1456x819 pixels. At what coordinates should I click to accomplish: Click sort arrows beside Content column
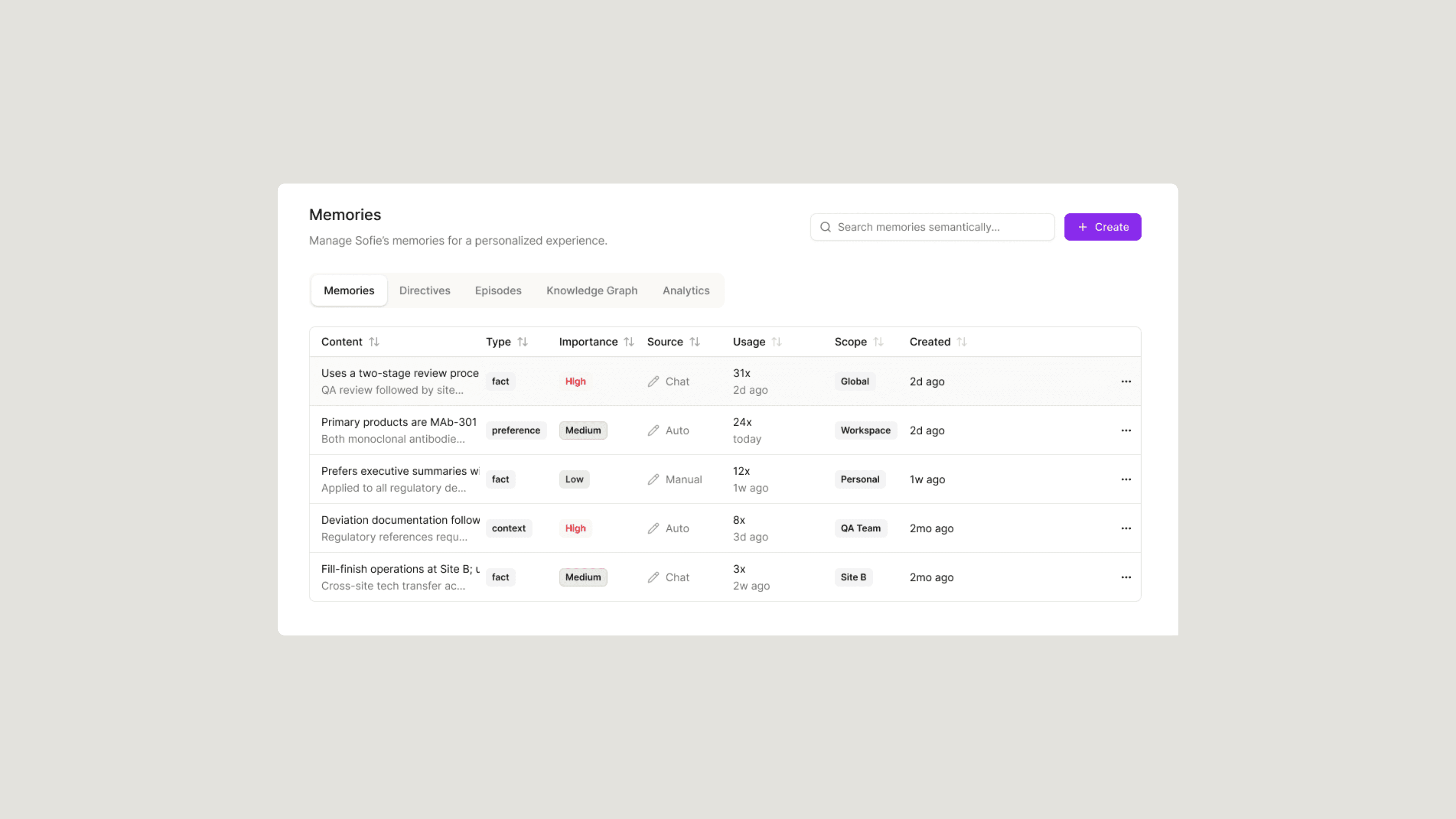pyautogui.click(x=374, y=342)
